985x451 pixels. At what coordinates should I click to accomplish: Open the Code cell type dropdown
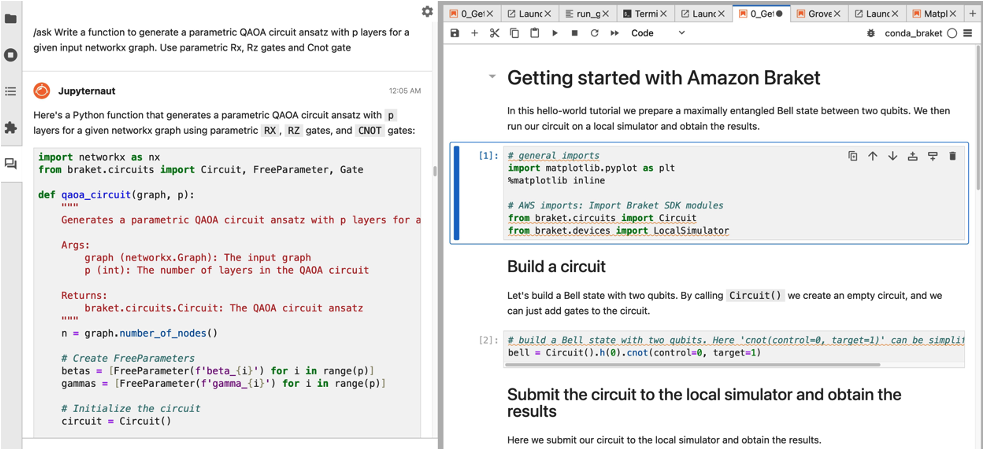tap(658, 33)
